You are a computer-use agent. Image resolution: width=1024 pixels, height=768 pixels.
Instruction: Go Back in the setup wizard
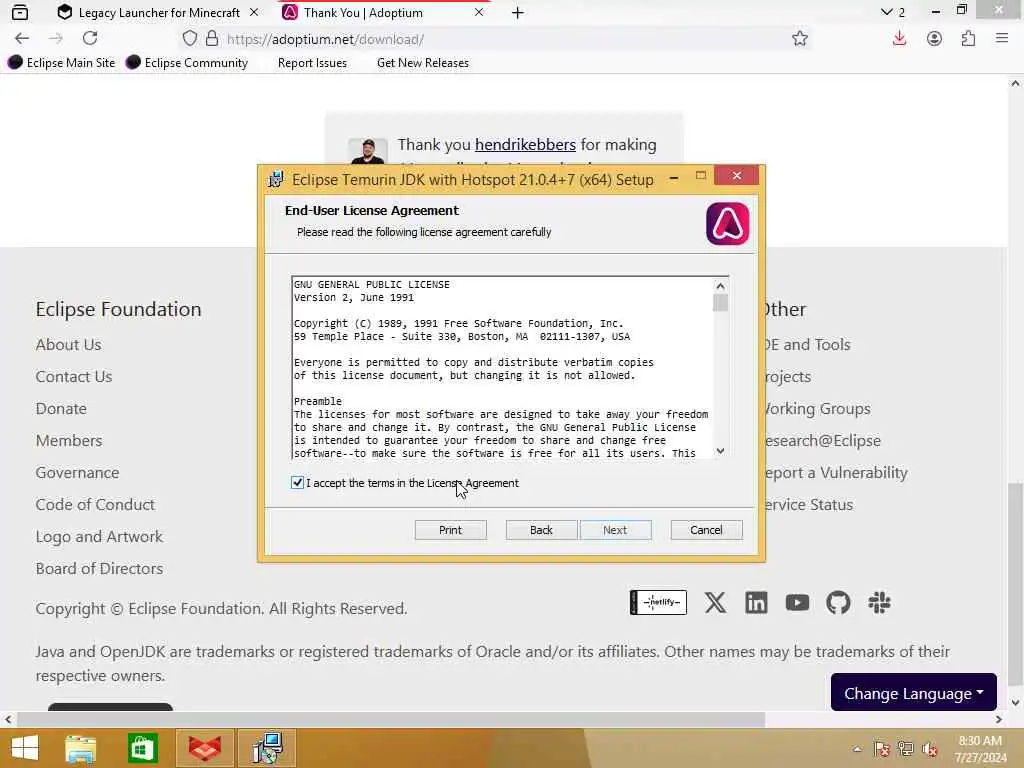coord(541,530)
